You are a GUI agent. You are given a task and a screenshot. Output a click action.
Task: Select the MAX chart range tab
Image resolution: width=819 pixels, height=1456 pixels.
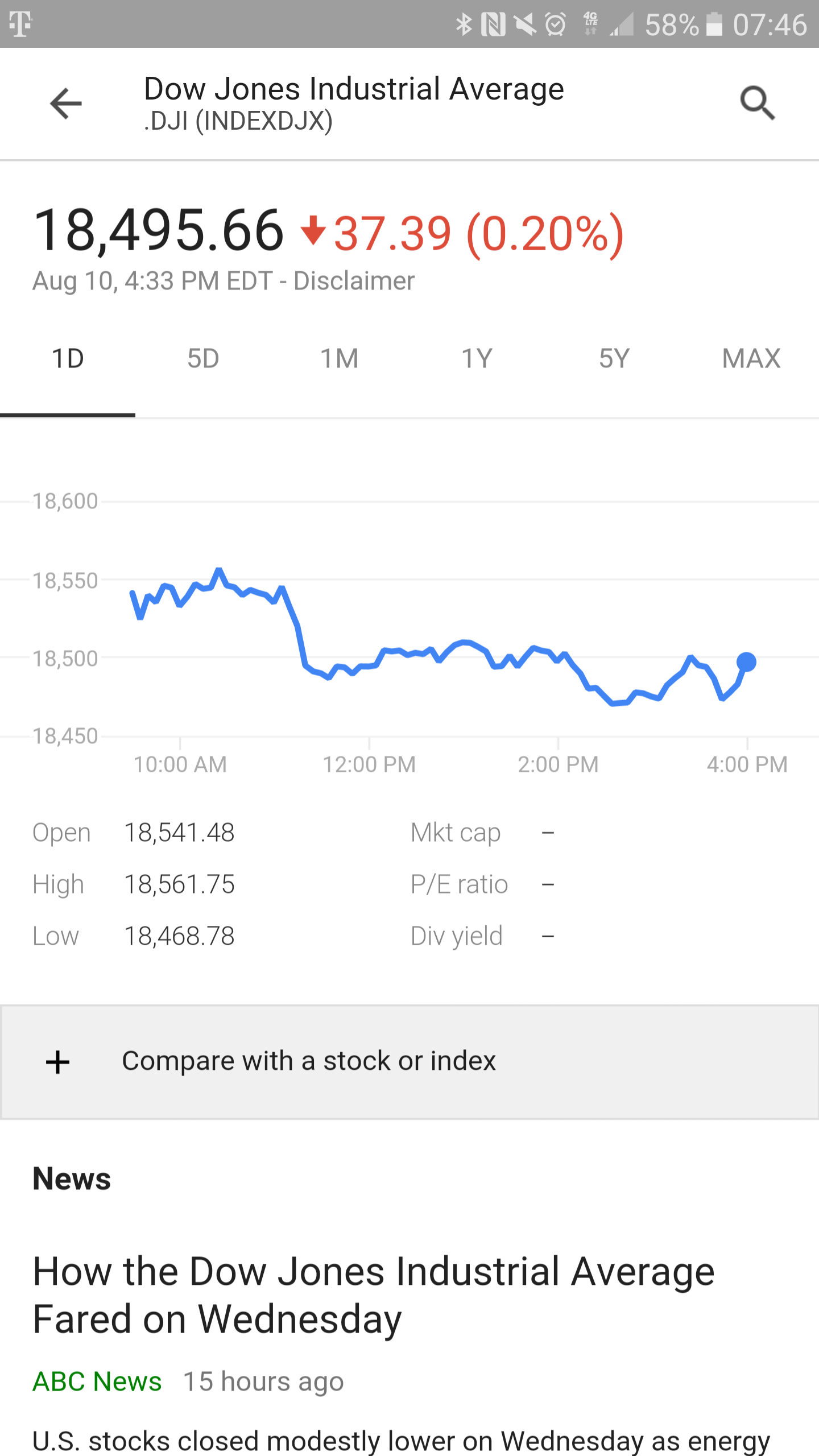751,359
